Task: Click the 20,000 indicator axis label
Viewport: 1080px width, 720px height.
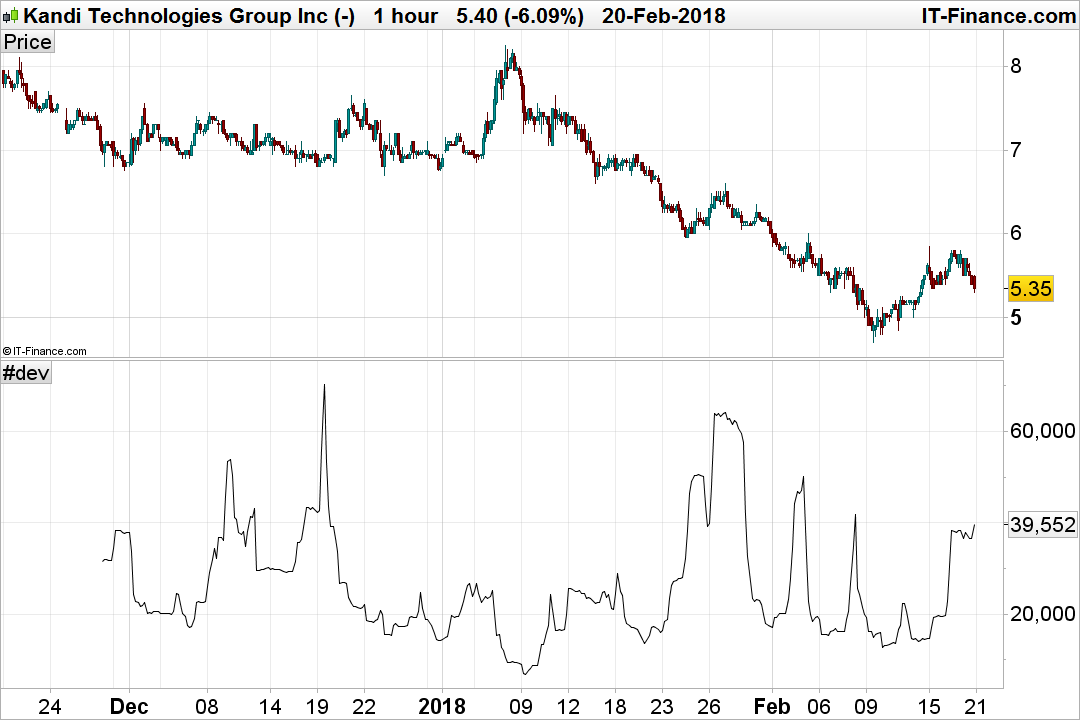Action: tap(1042, 614)
